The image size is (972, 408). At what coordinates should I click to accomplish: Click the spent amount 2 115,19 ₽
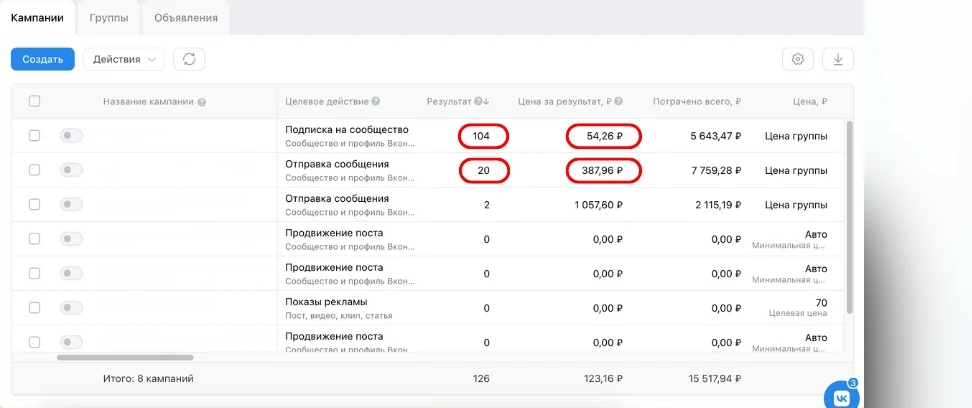(717, 205)
